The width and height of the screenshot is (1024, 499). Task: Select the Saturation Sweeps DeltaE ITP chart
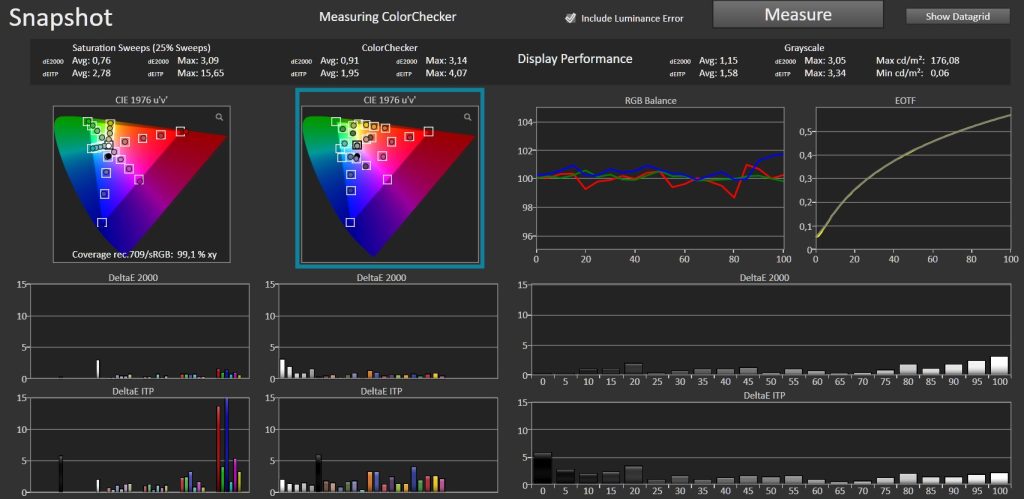click(140, 445)
